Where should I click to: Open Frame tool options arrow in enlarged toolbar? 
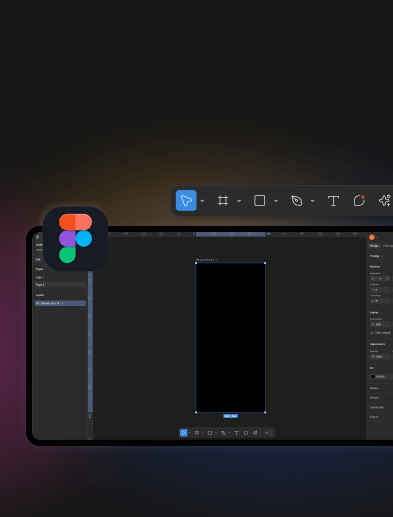point(239,201)
